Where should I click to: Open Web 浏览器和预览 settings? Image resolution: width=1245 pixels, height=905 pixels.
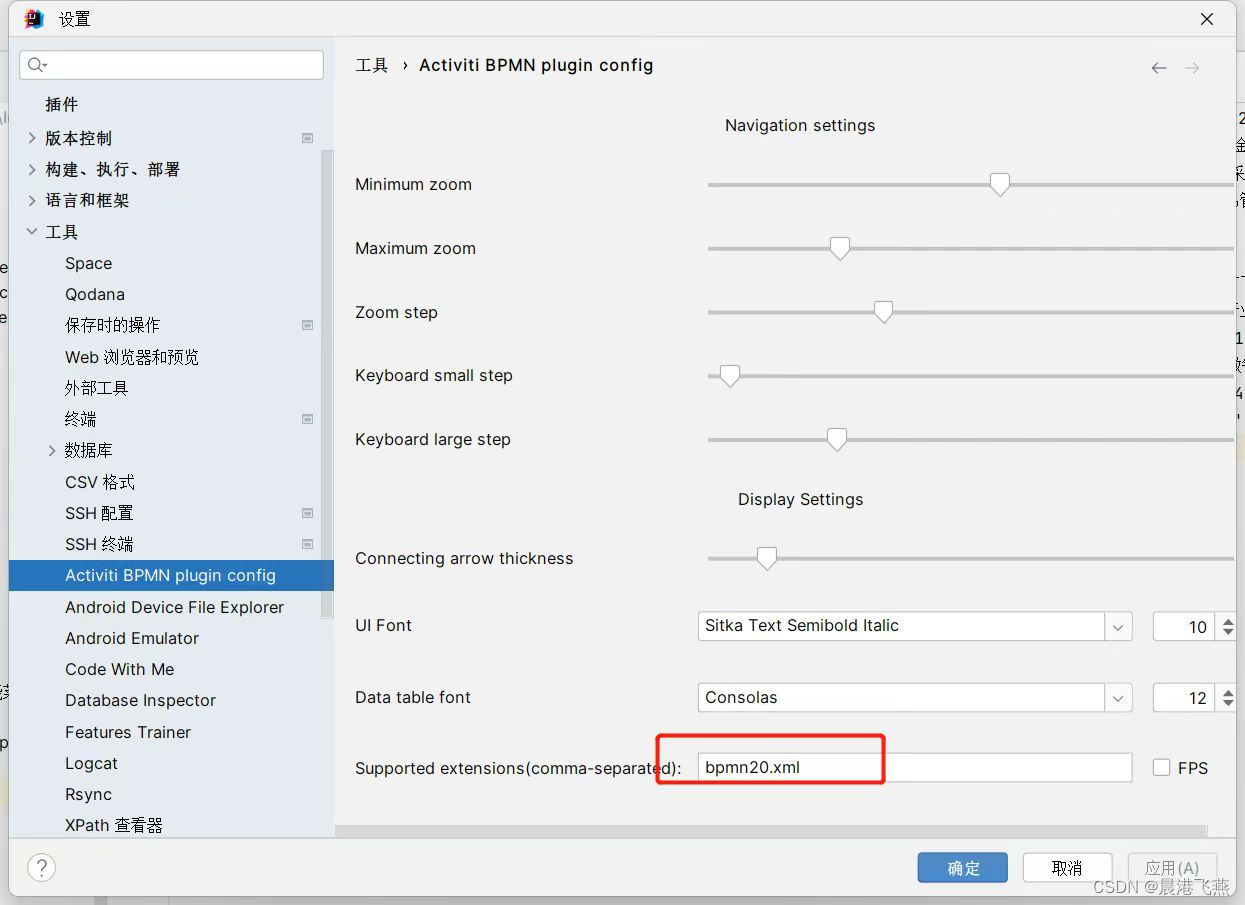132,357
